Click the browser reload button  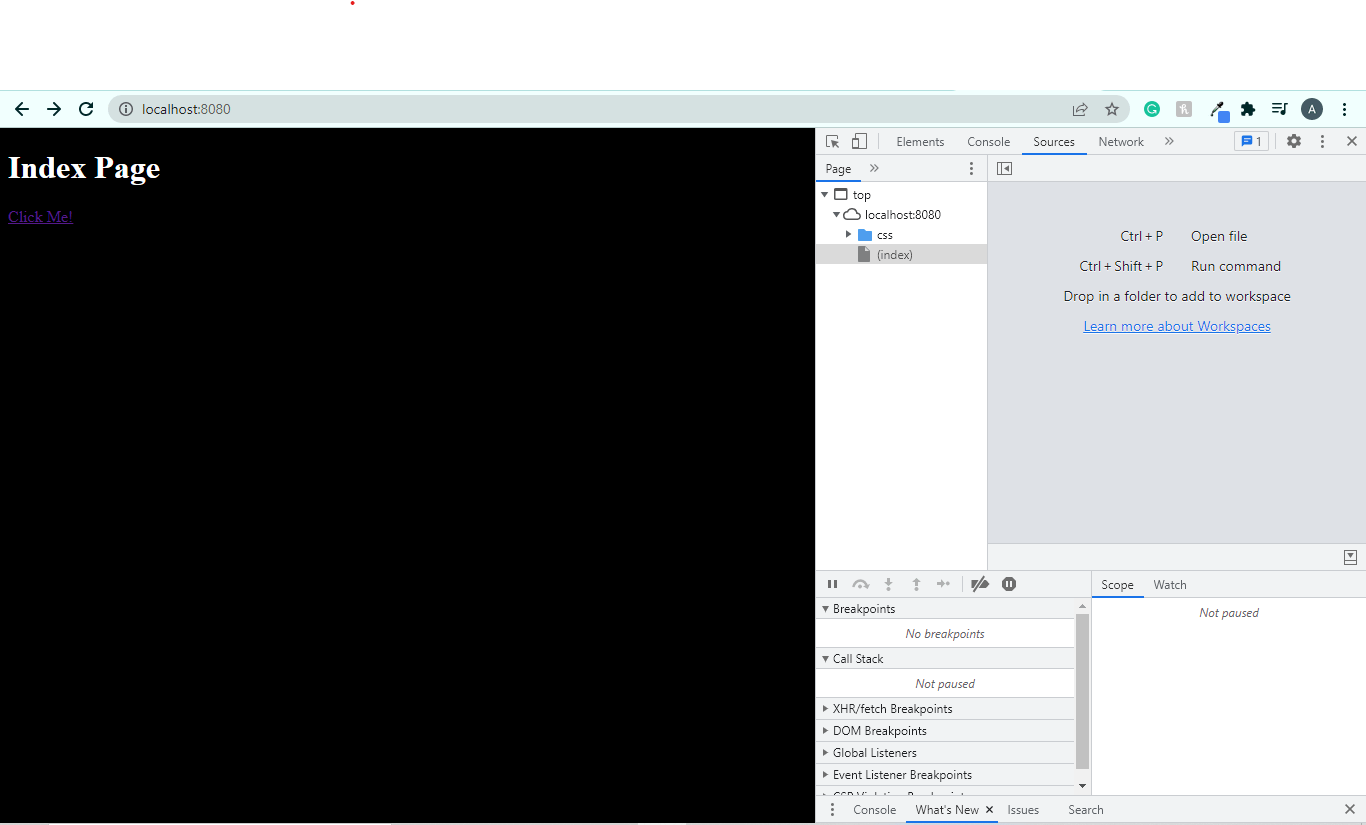(86, 109)
